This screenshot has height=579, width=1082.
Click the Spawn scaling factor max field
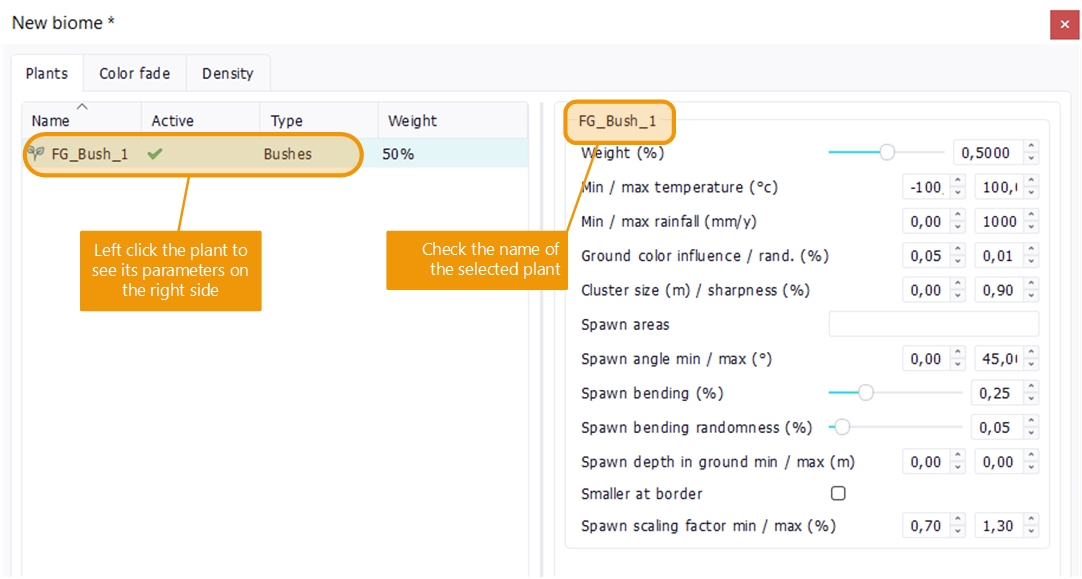(x=999, y=526)
